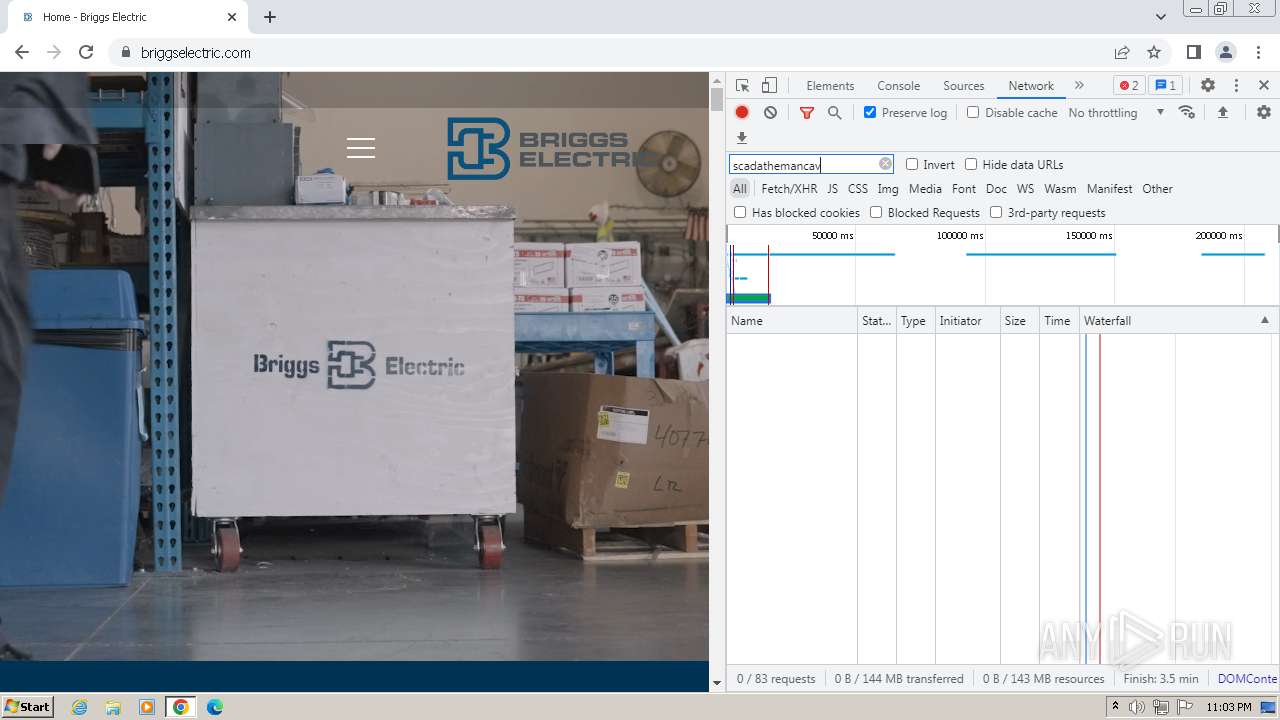The width and height of the screenshot is (1280, 720).
Task: Open DevTools customize three-dot menu
Action: (x=1236, y=86)
